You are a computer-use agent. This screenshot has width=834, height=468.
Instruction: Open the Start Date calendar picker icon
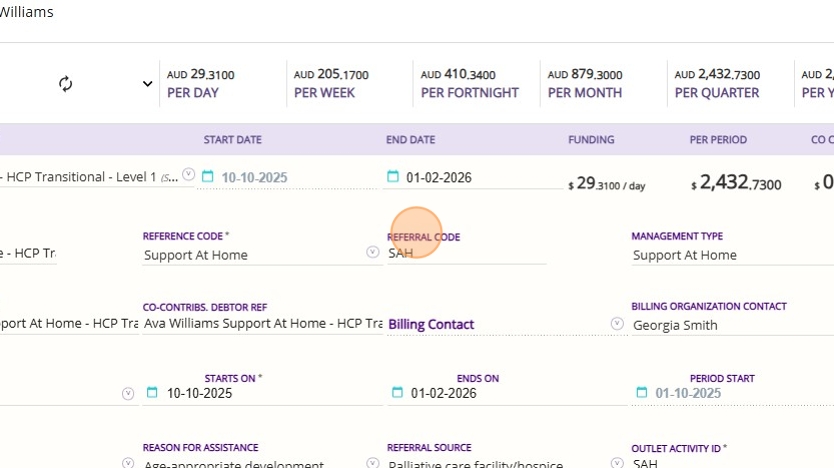tap(208, 177)
